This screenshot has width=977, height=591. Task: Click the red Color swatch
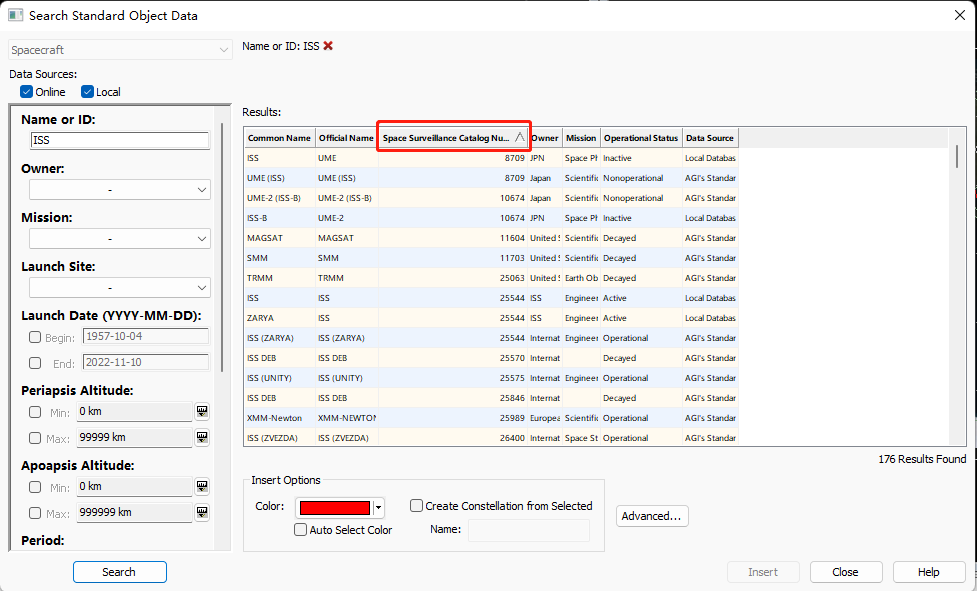[335, 508]
